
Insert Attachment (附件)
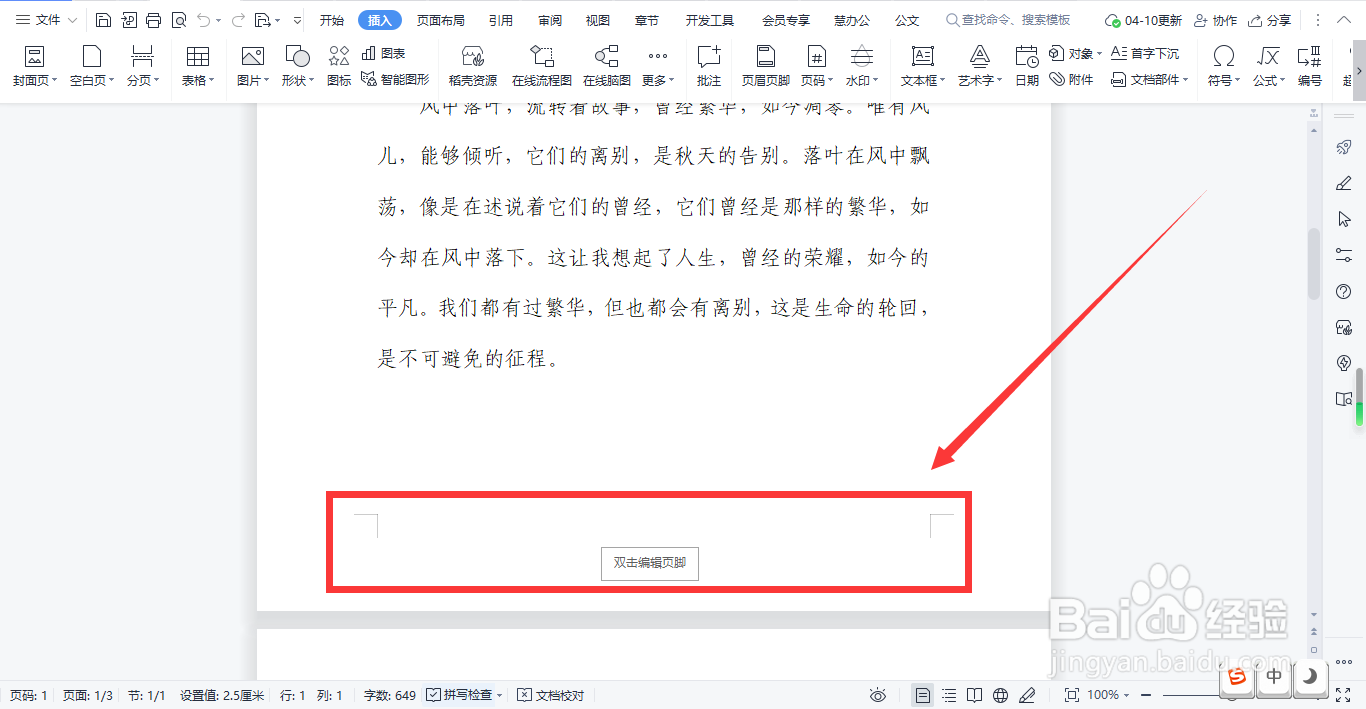(1072, 79)
